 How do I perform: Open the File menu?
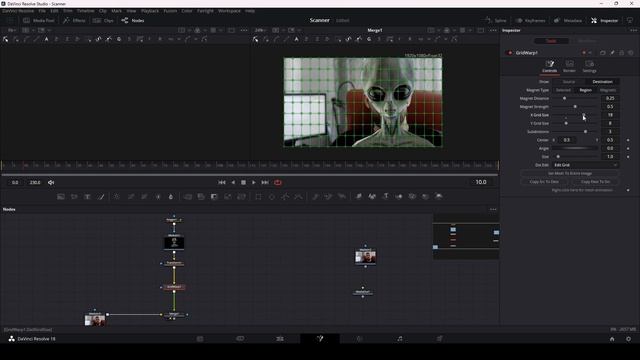point(42,11)
